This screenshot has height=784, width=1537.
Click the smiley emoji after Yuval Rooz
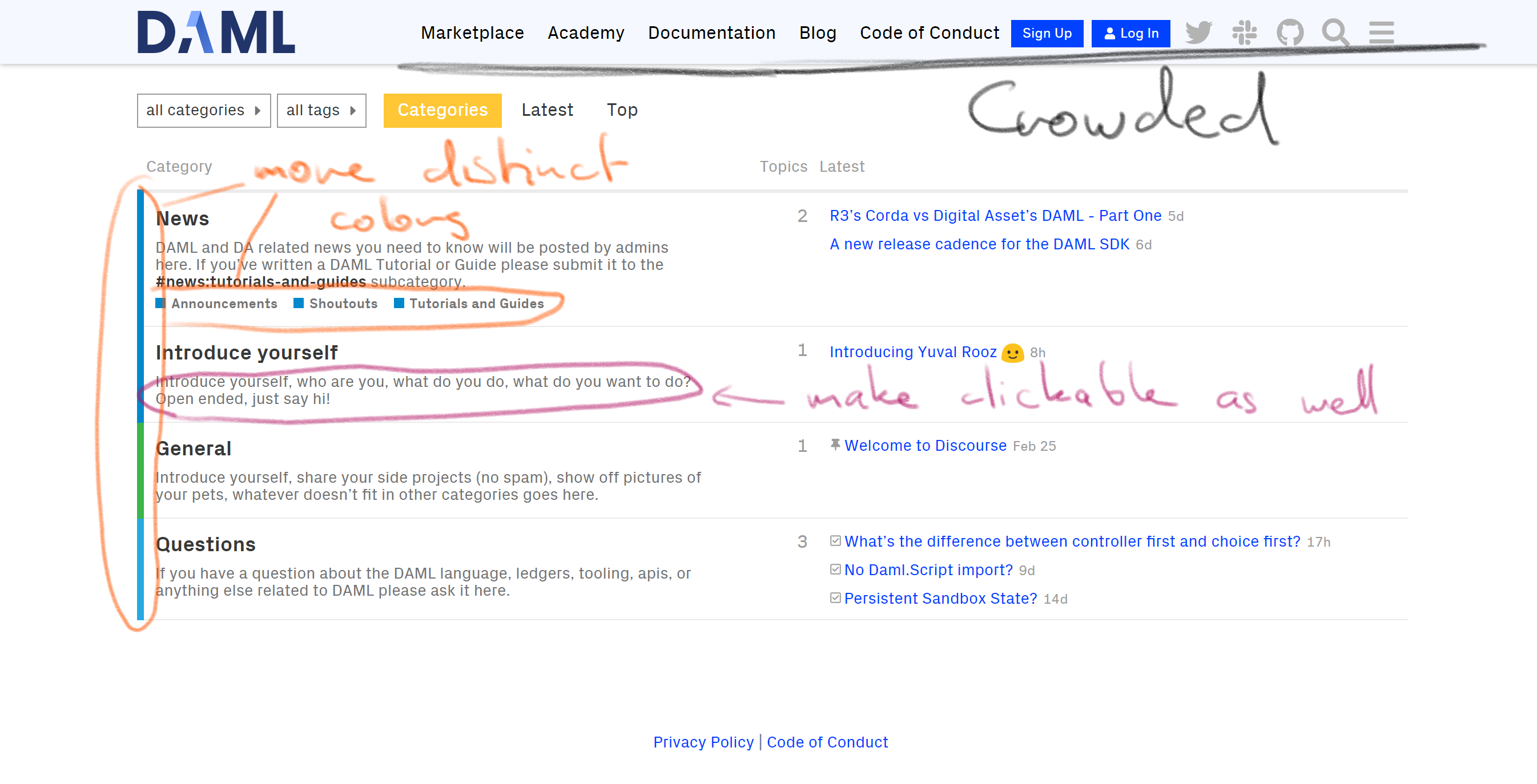tap(1012, 353)
